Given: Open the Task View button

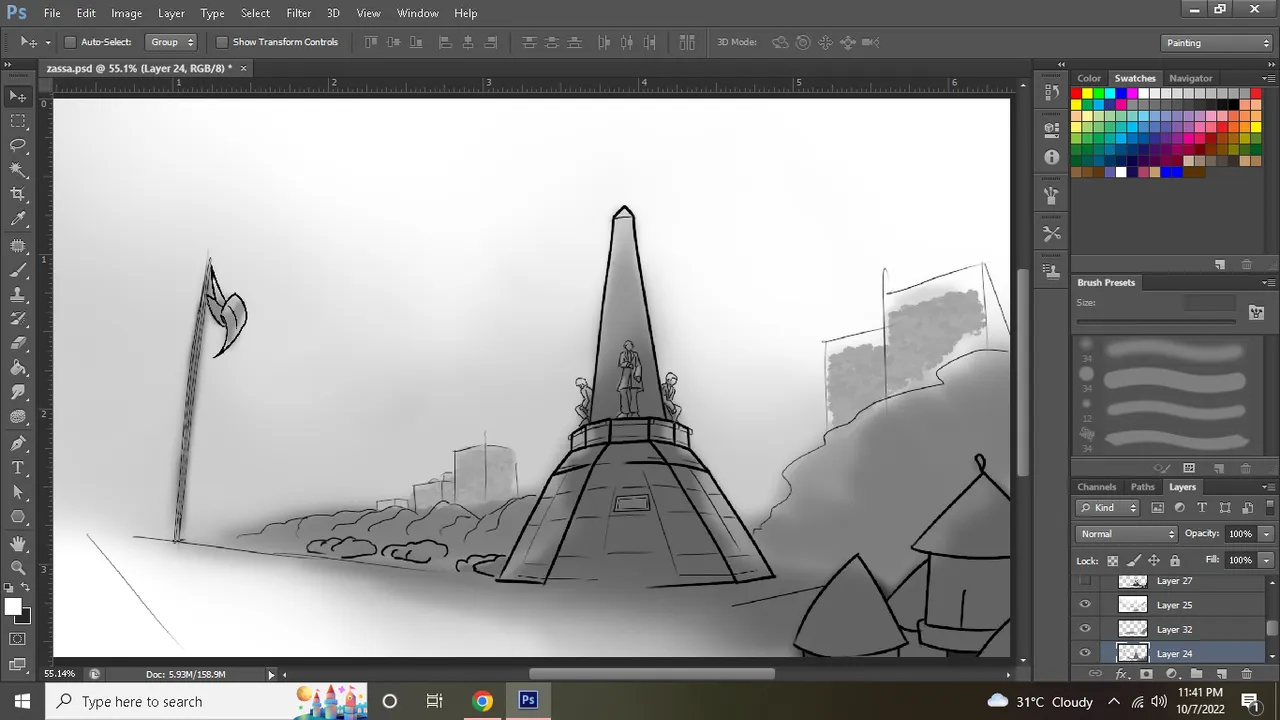Looking at the screenshot, I should (434, 701).
